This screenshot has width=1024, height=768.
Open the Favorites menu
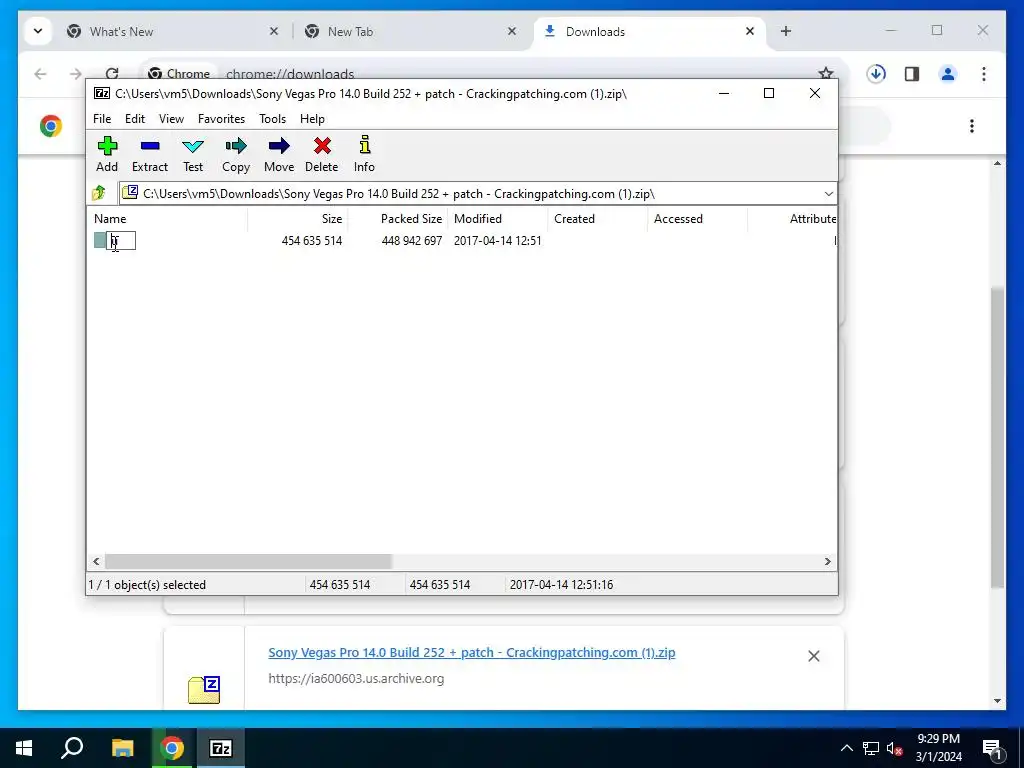tap(221, 119)
